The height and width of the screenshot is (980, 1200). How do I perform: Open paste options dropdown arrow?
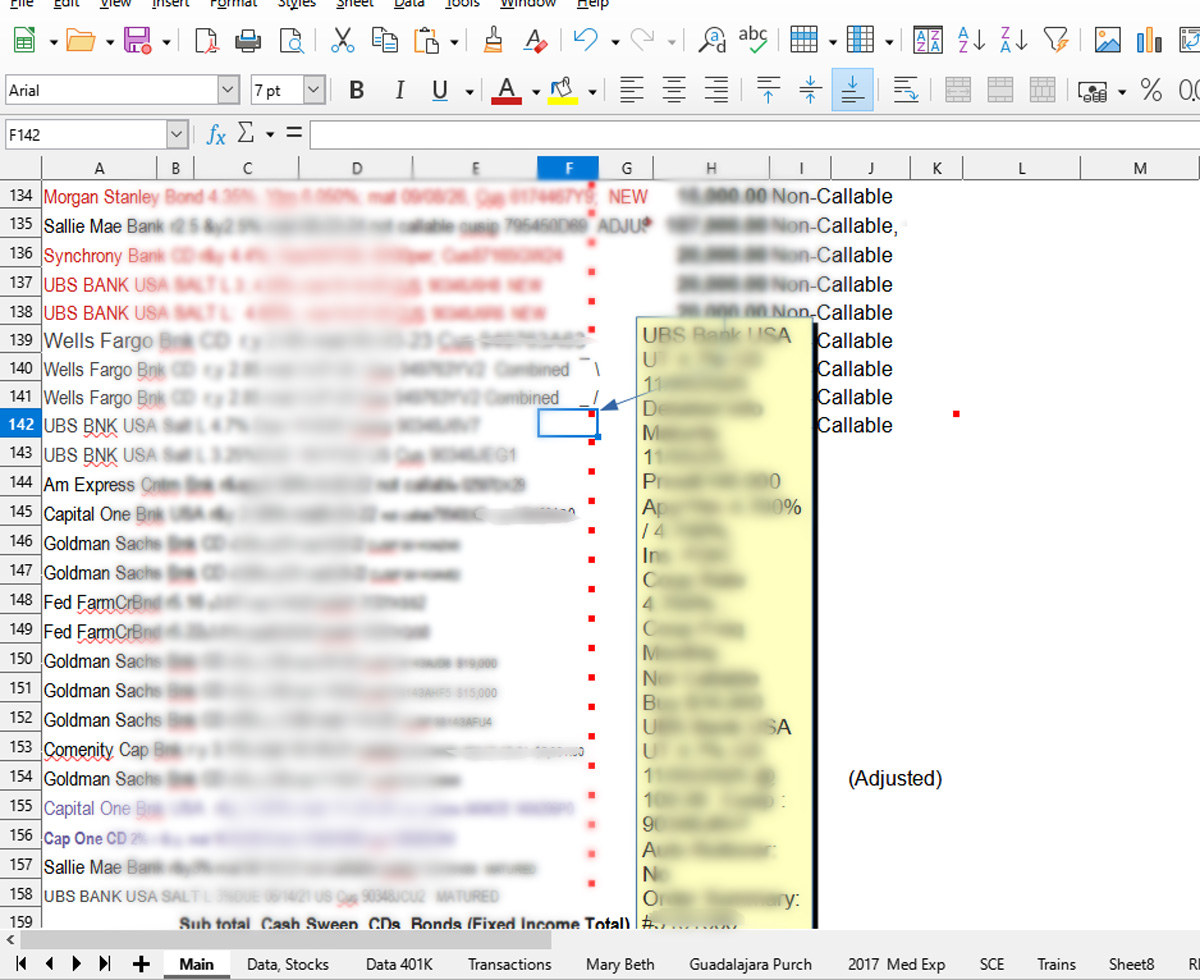tap(454, 41)
